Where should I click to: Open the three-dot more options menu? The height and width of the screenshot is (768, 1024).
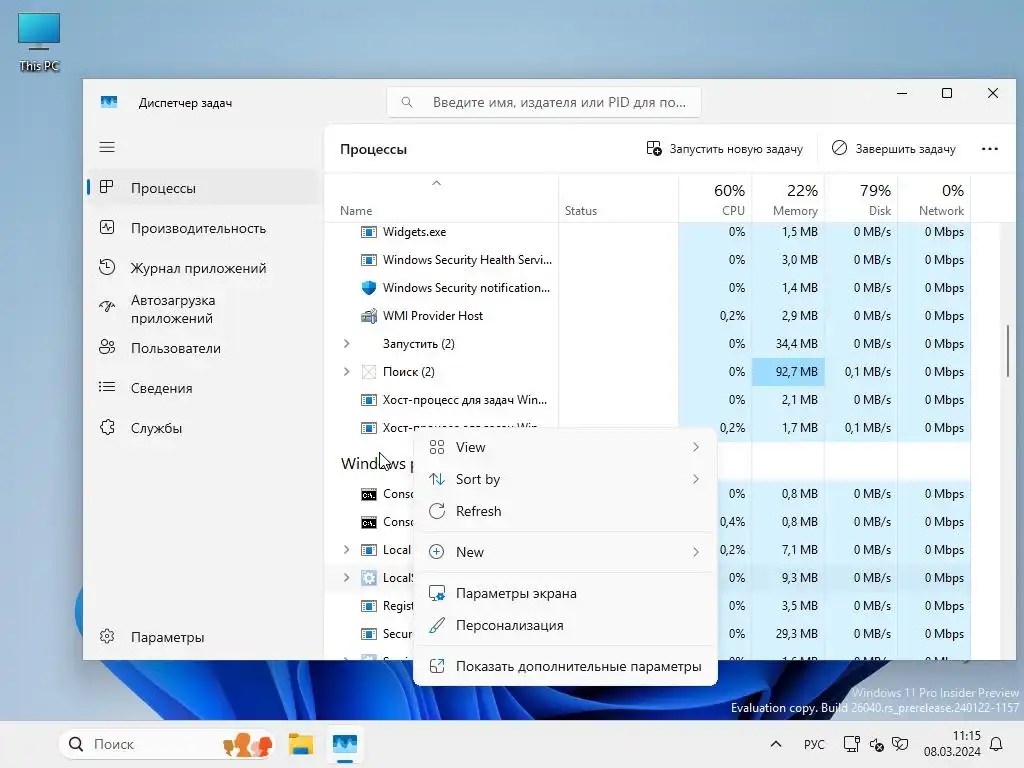[989, 149]
